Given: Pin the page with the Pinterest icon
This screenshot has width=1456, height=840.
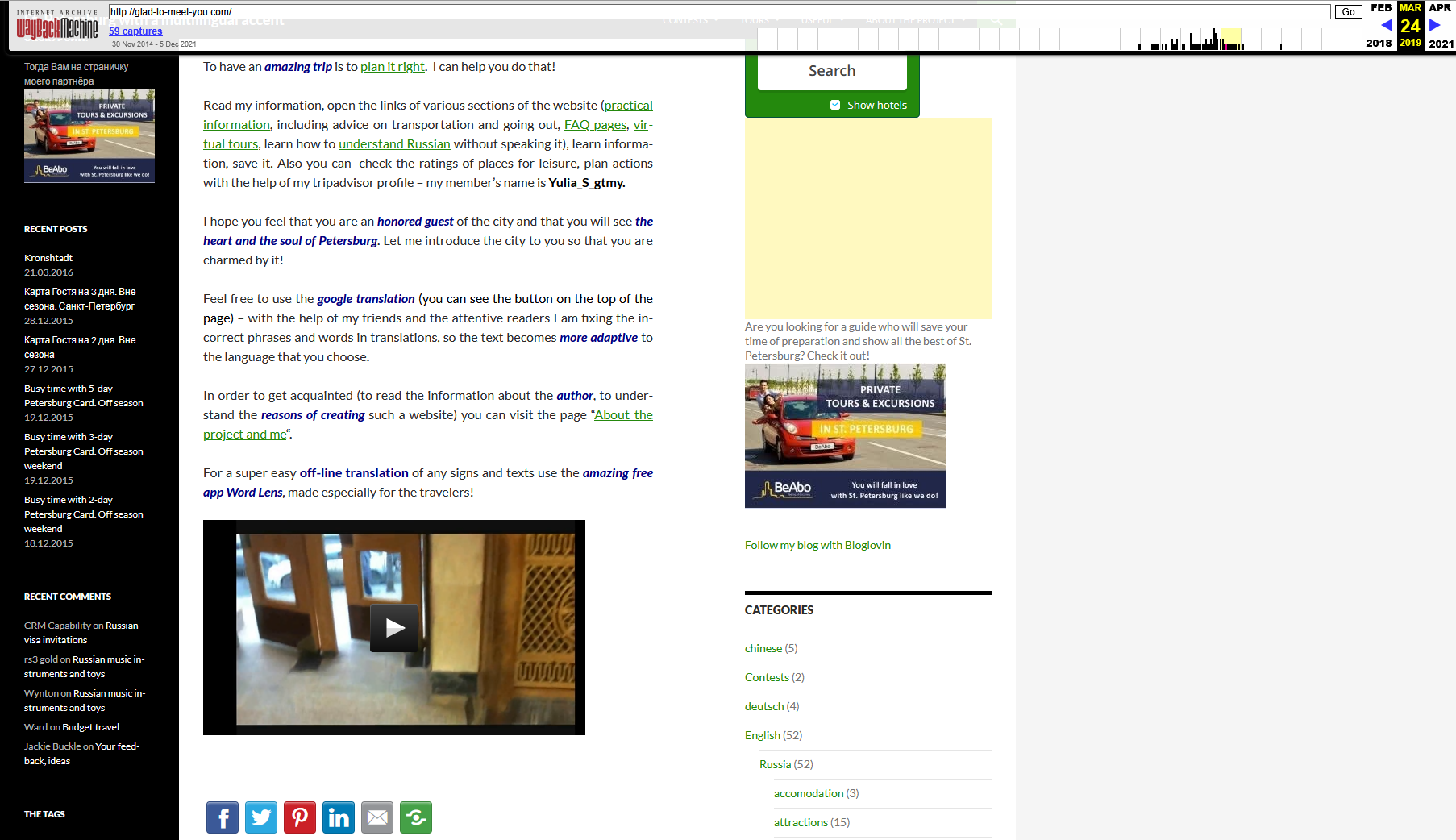Looking at the screenshot, I should [x=300, y=817].
